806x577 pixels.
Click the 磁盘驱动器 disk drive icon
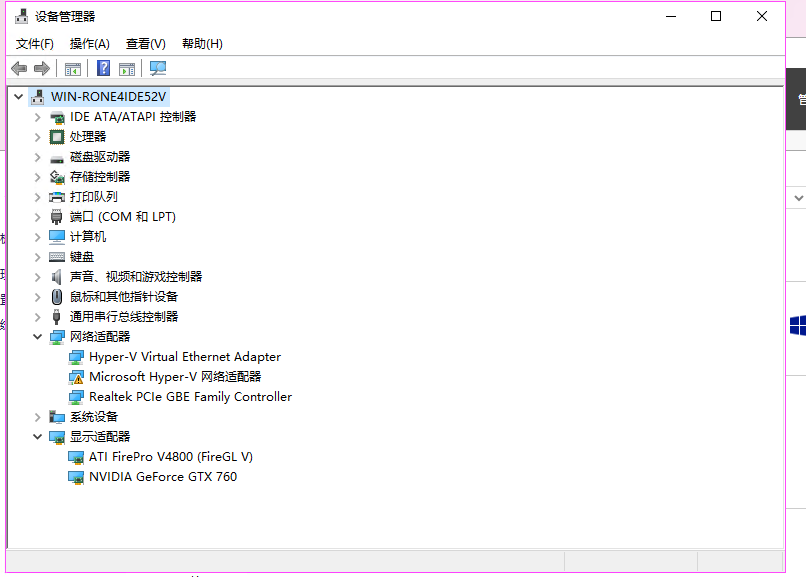[x=57, y=159]
